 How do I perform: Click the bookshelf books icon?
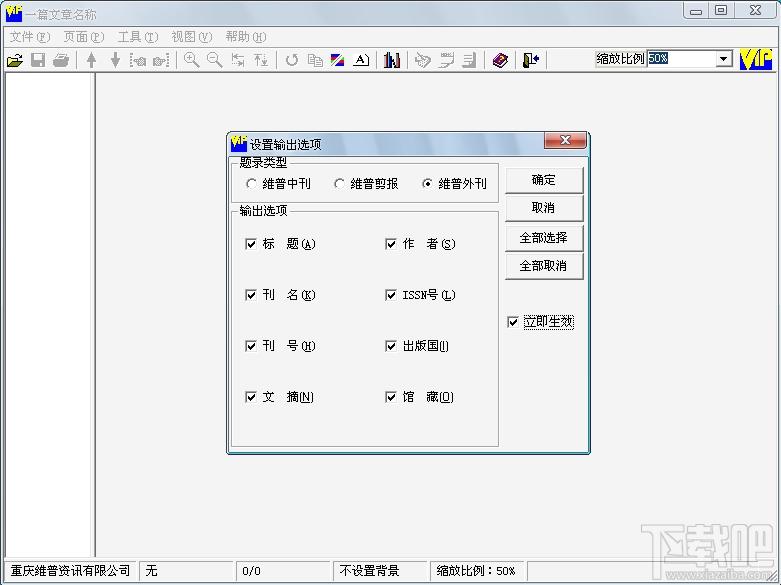(x=392, y=60)
